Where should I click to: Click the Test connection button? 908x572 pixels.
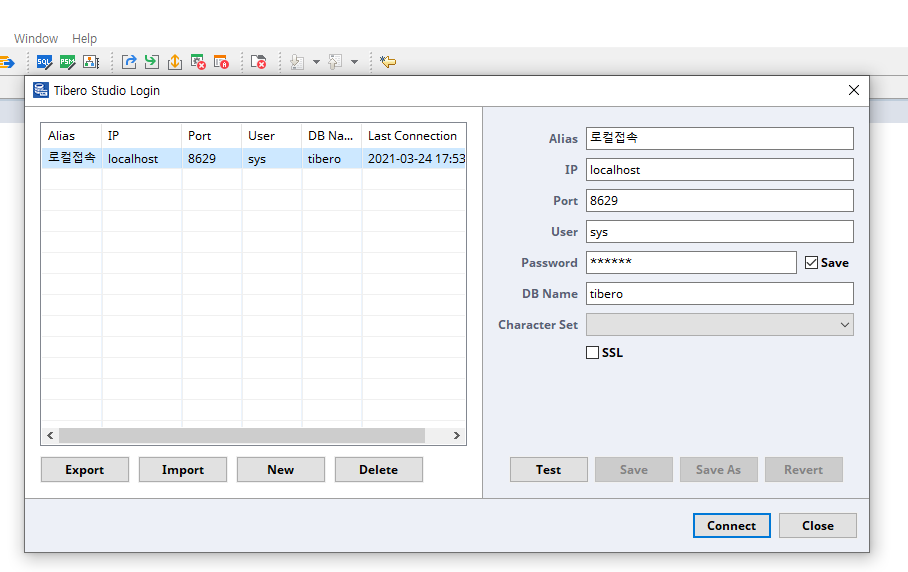coord(548,470)
